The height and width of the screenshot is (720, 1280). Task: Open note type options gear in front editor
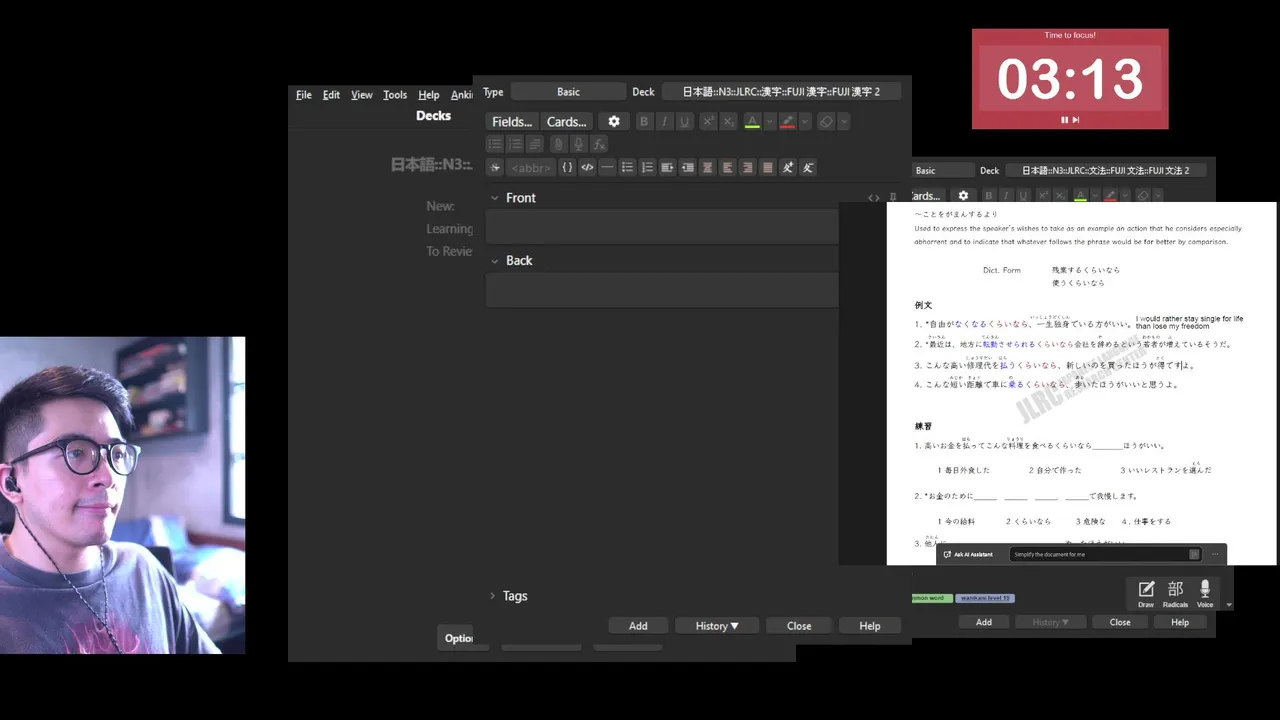click(614, 121)
